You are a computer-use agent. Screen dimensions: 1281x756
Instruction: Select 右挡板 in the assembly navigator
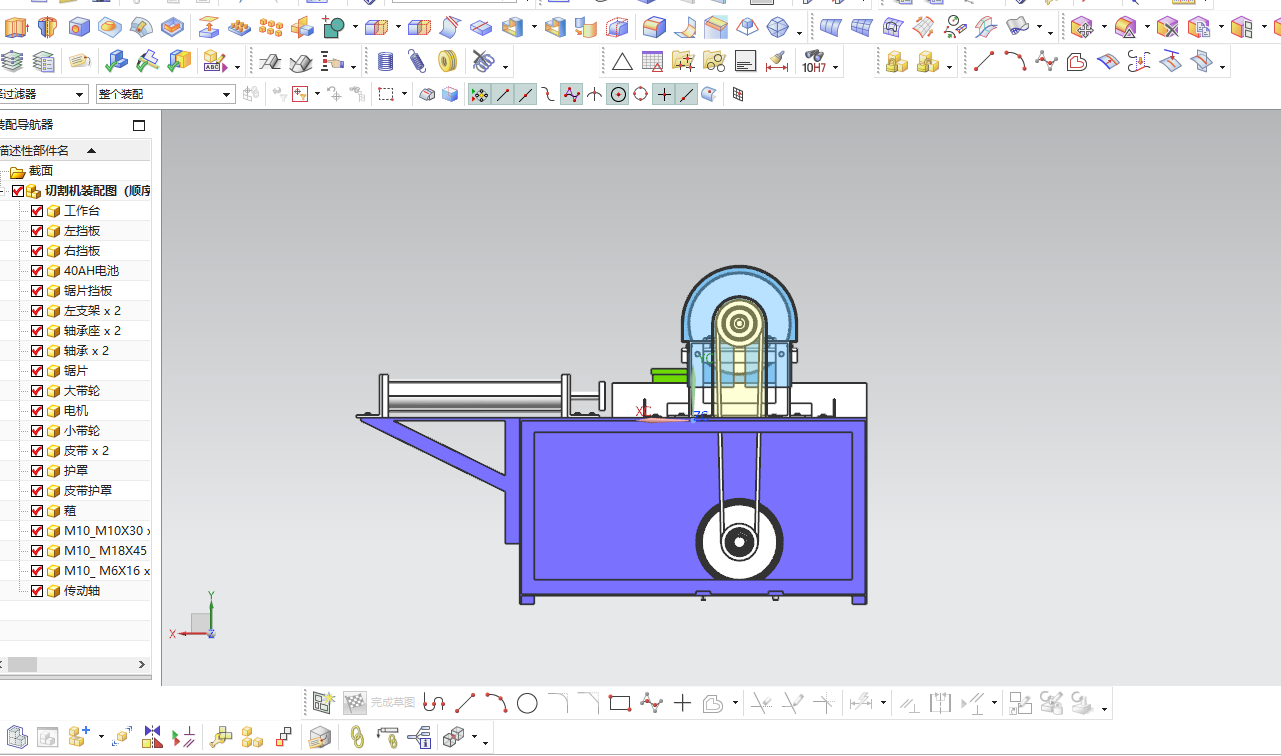click(82, 251)
